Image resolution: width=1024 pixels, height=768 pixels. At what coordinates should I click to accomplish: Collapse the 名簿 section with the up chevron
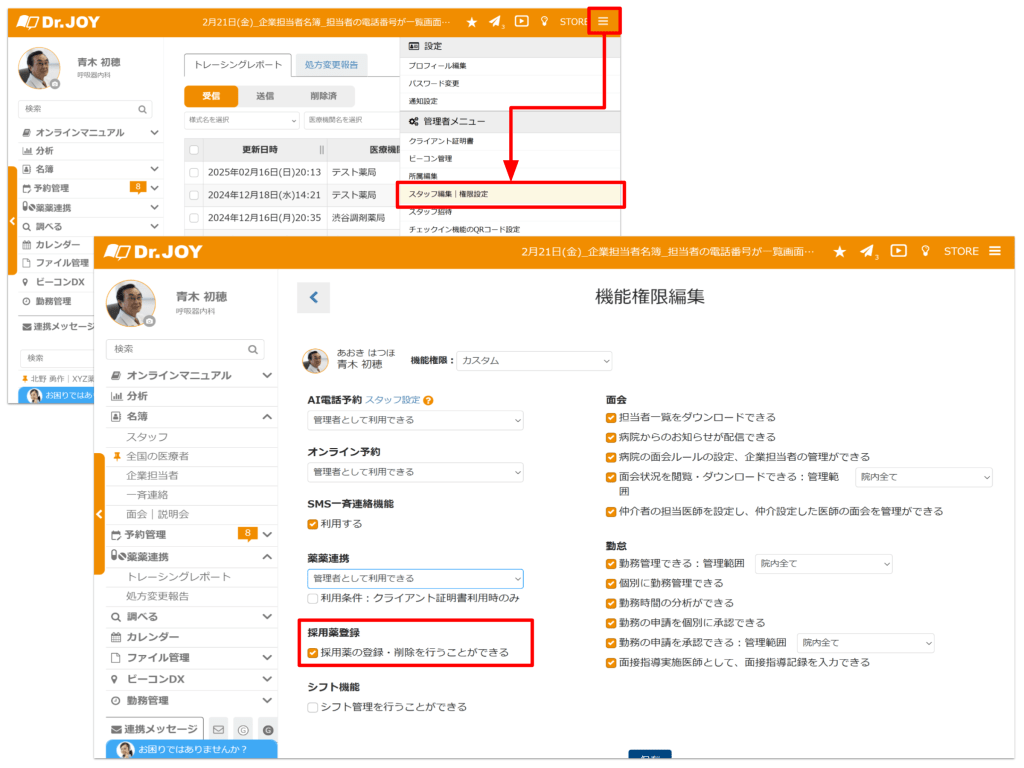[267, 416]
